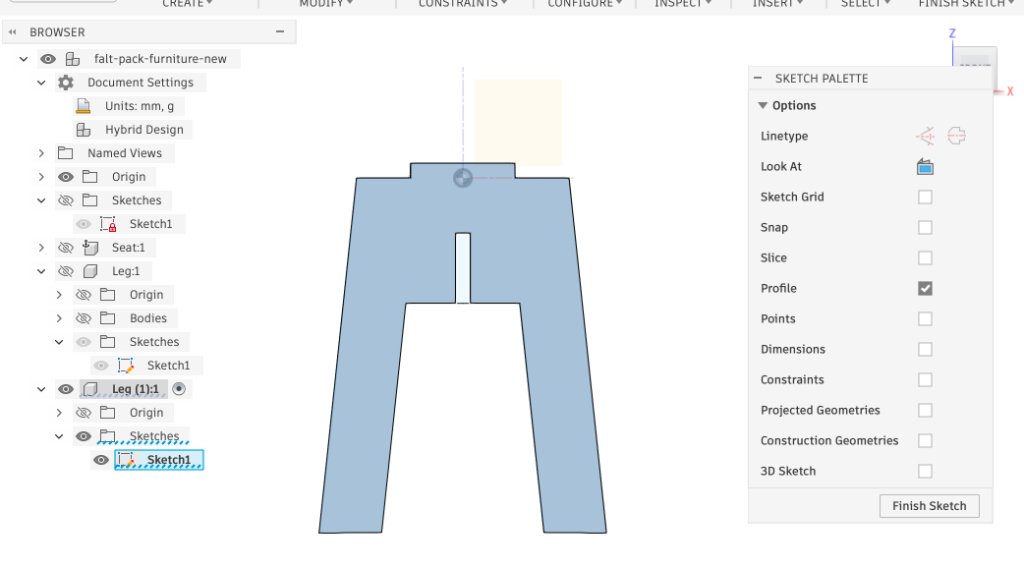Enable the Projected Geometries checkbox
1024x568 pixels.
click(925, 410)
